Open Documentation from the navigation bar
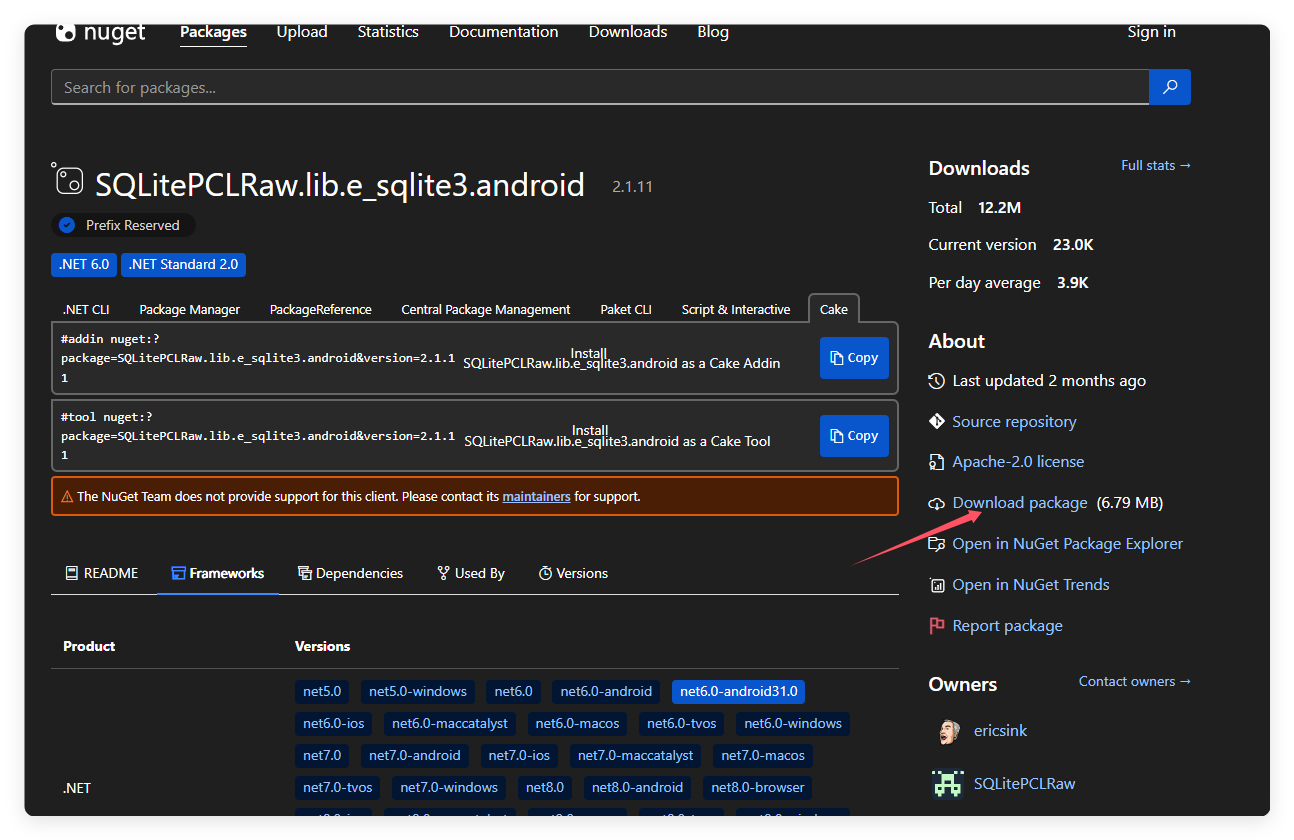Image resolution: width=1294 pixels, height=840 pixels. pos(503,31)
